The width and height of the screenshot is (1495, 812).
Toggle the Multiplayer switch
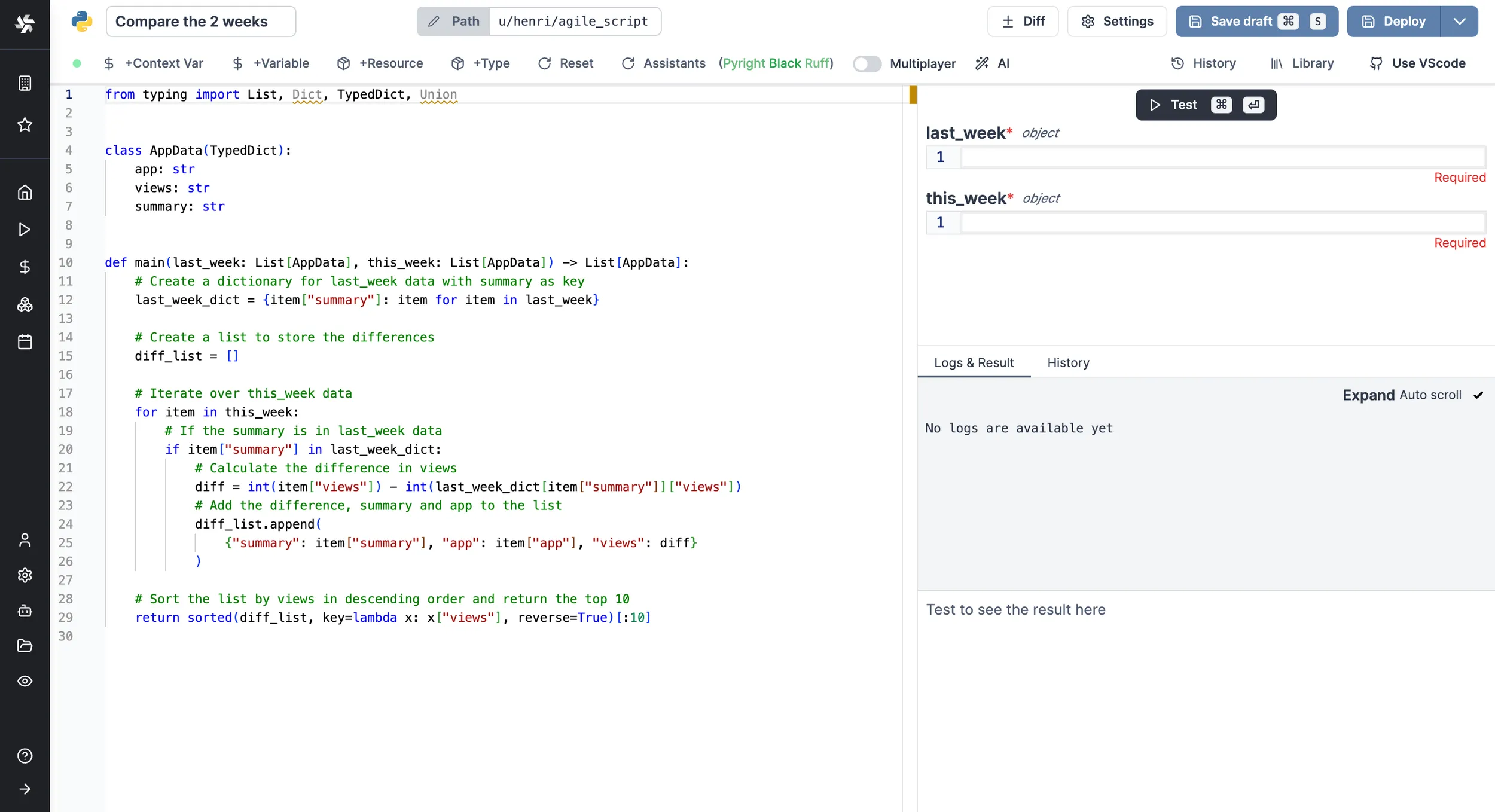click(867, 63)
